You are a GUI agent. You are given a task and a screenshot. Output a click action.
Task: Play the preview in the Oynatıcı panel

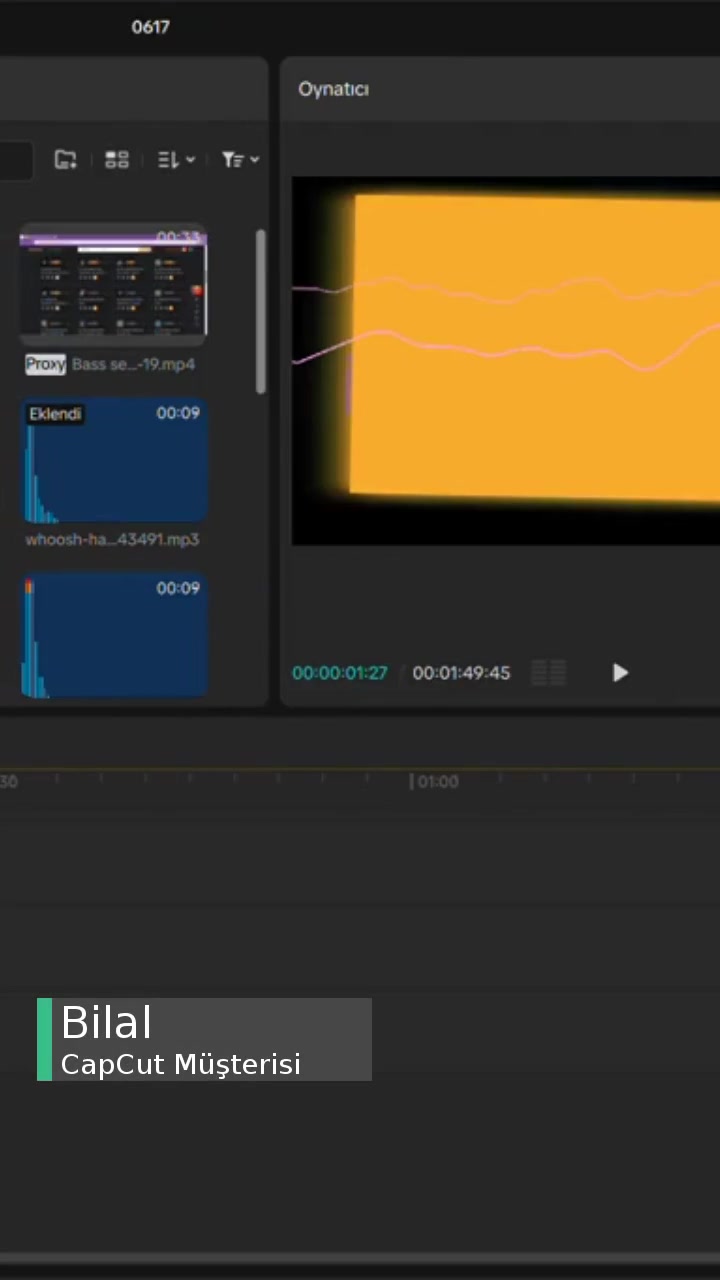pyautogui.click(x=620, y=673)
